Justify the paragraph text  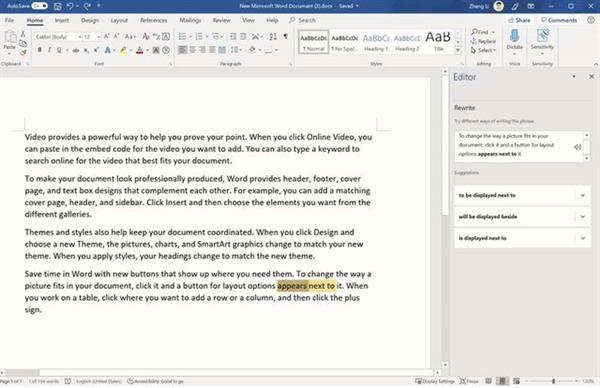(x=212, y=50)
